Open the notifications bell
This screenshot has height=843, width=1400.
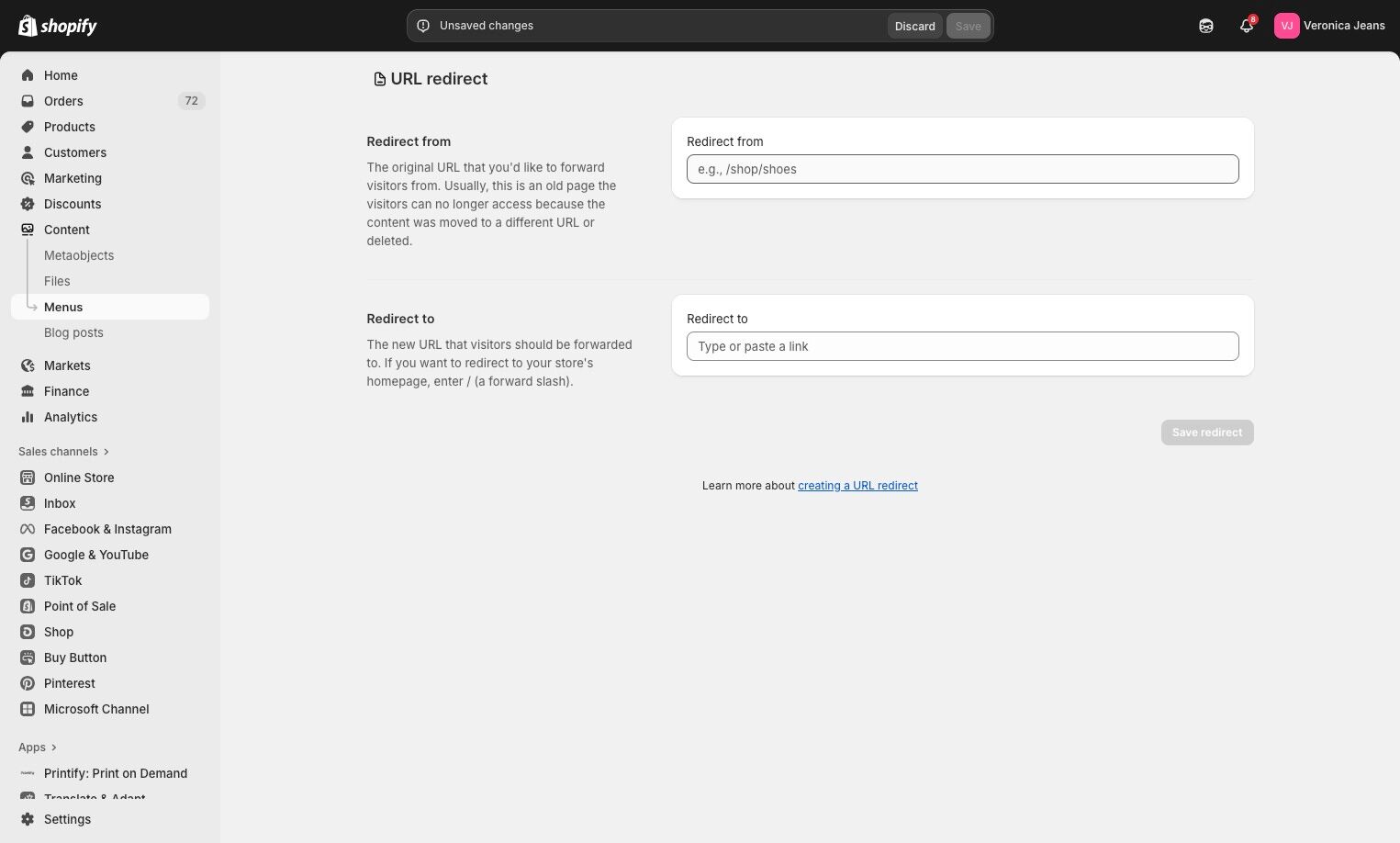1247,26
